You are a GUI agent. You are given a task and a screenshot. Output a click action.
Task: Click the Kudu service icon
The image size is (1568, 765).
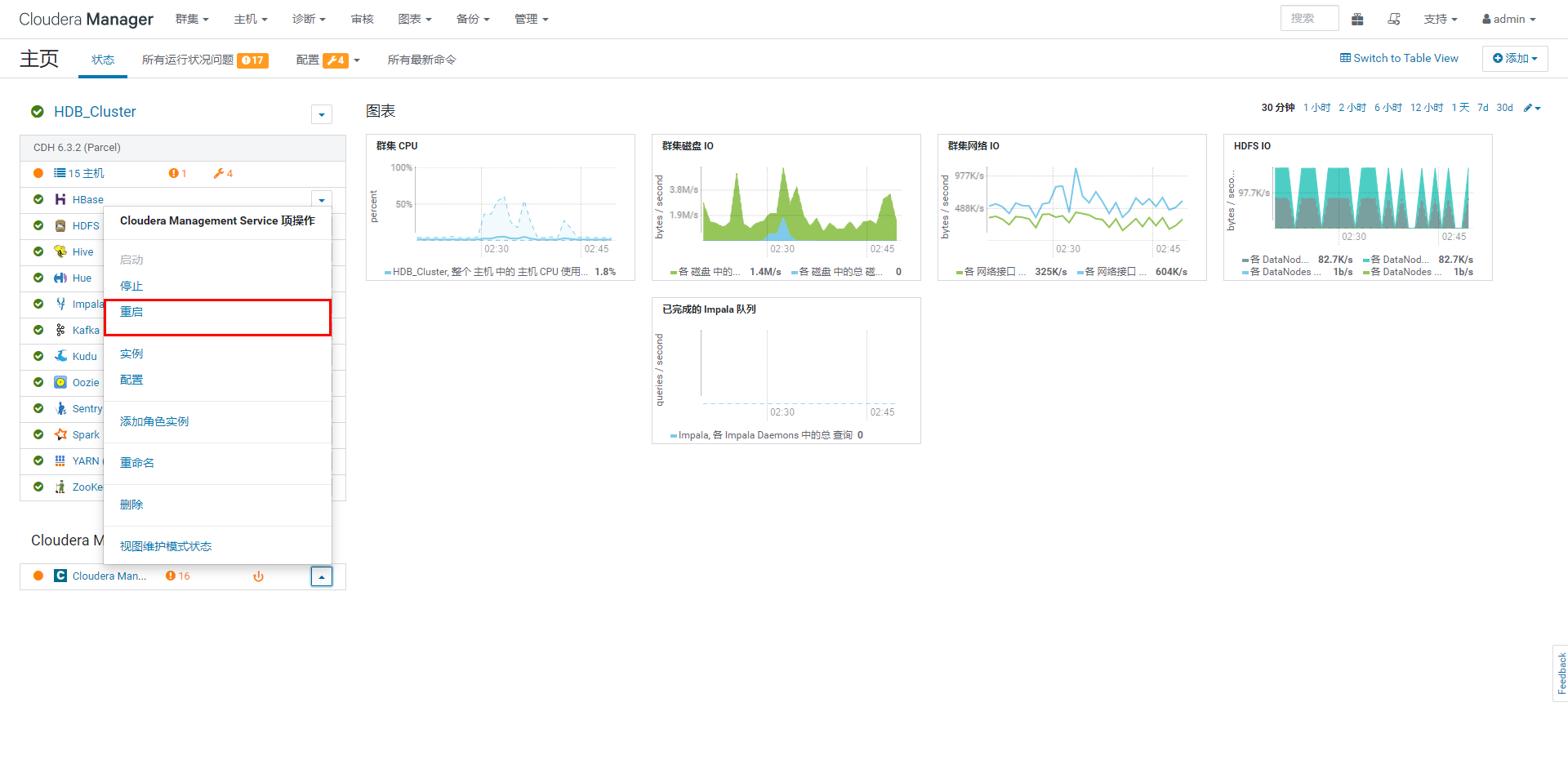point(60,356)
